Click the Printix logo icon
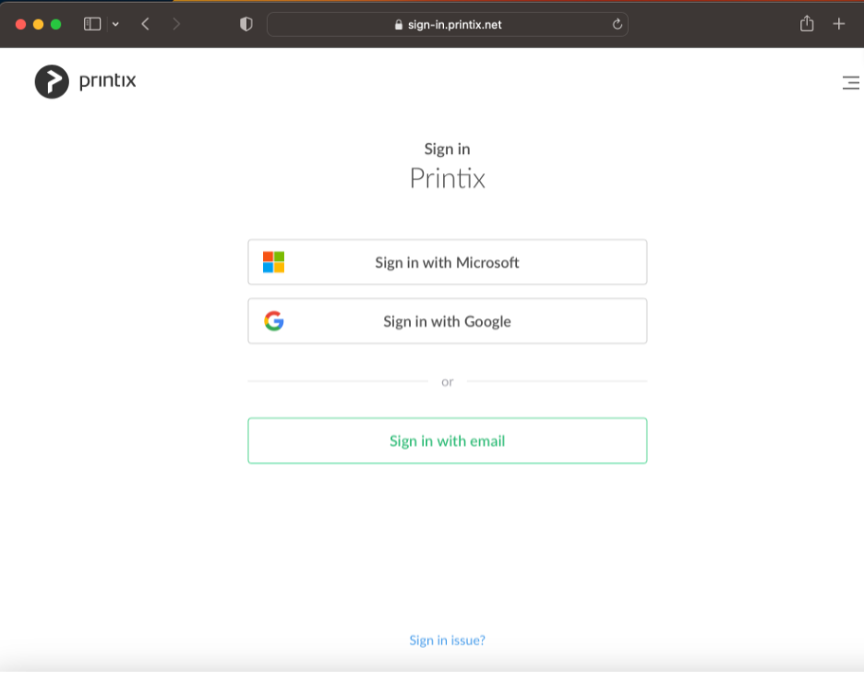 52,82
